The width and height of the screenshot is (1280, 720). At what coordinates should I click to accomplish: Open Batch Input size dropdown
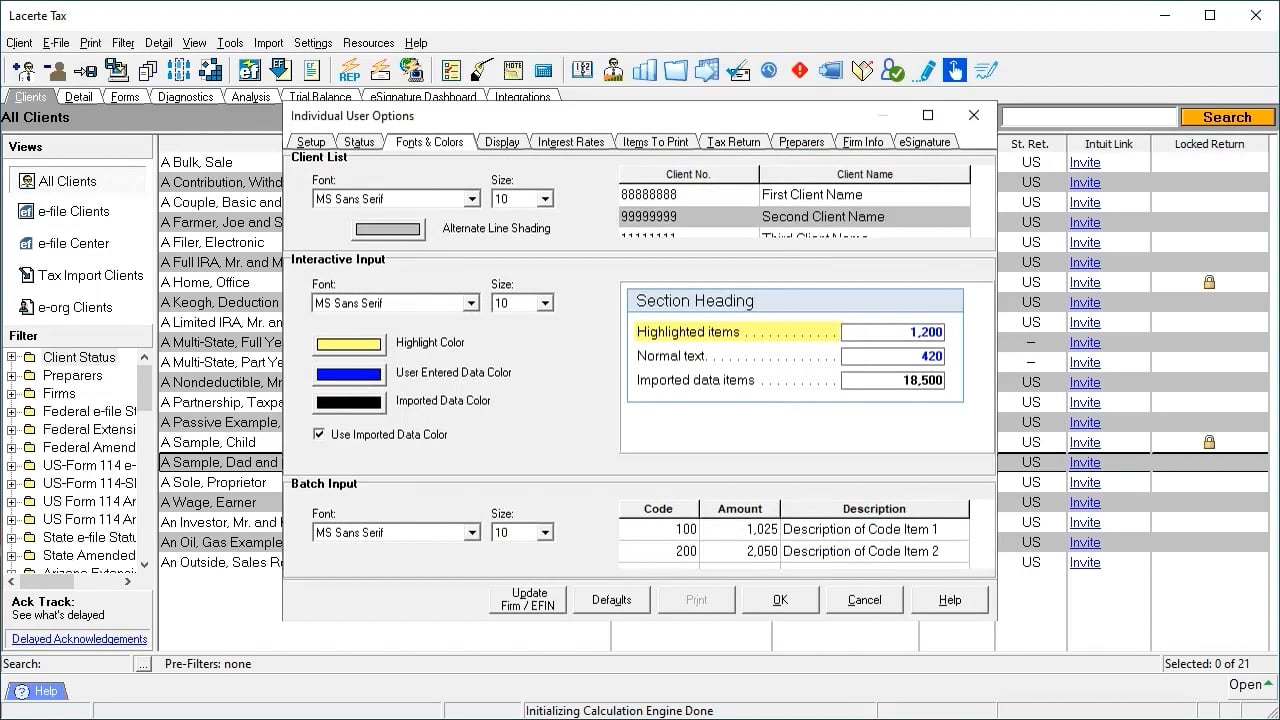[x=545, y=533]
